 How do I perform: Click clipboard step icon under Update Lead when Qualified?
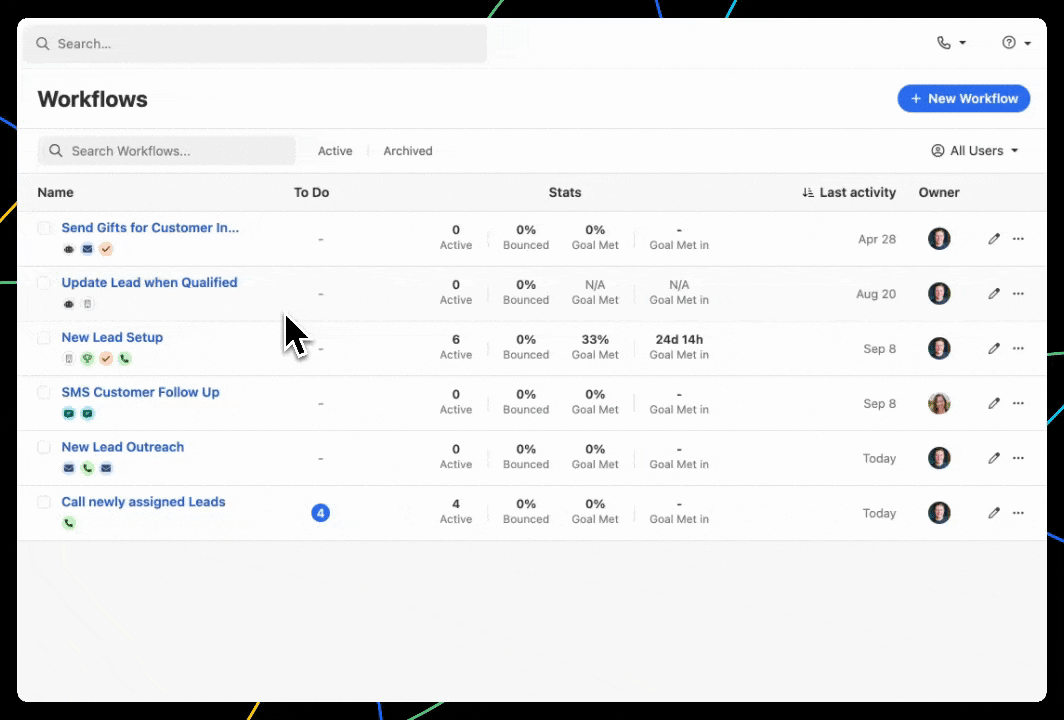(x=88, y=304)
